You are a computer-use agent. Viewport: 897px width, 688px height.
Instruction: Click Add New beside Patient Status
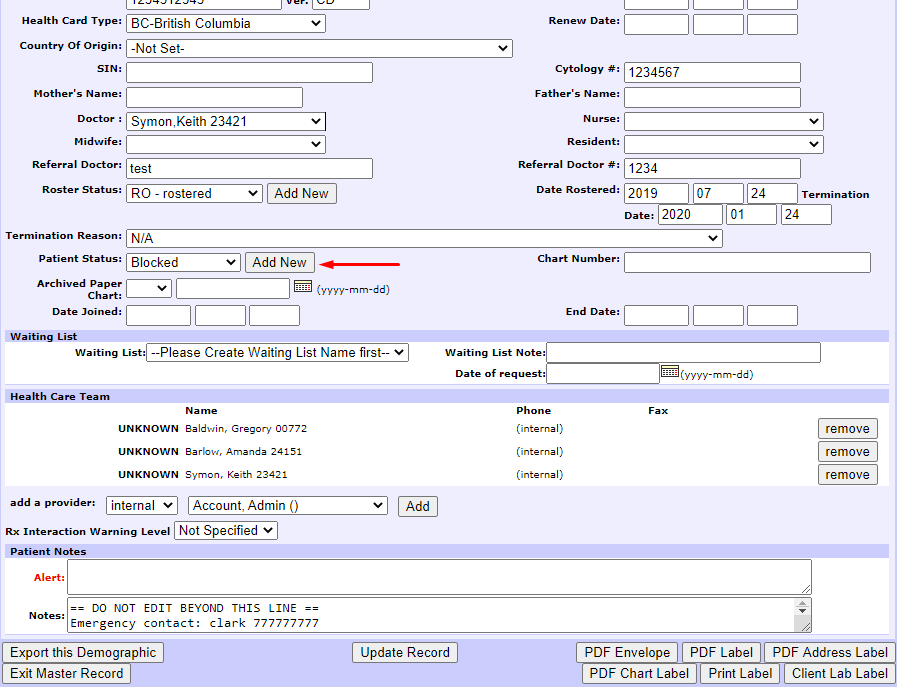click(279, 262)
